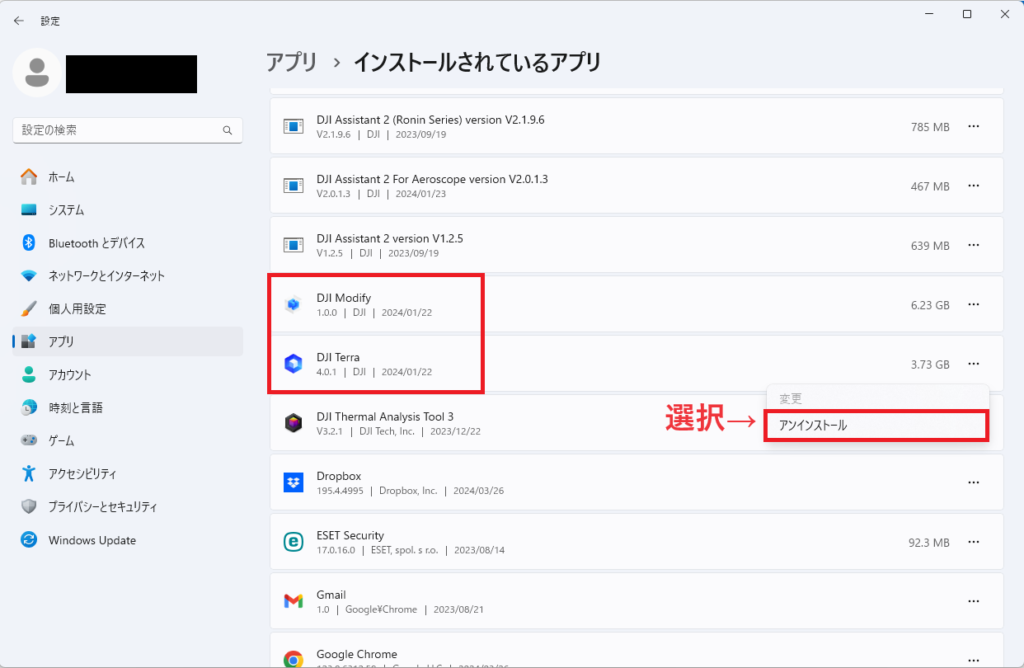Click the Google Chrome app name

click(357, 654)
